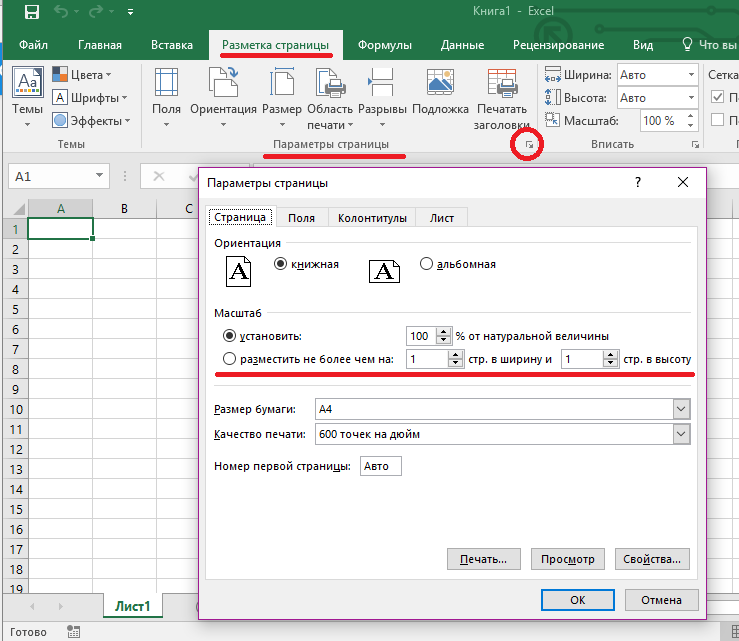Click the macro recording icon in status bar
Viewport: 739px width, 641px height.
(x=74, y=632)
